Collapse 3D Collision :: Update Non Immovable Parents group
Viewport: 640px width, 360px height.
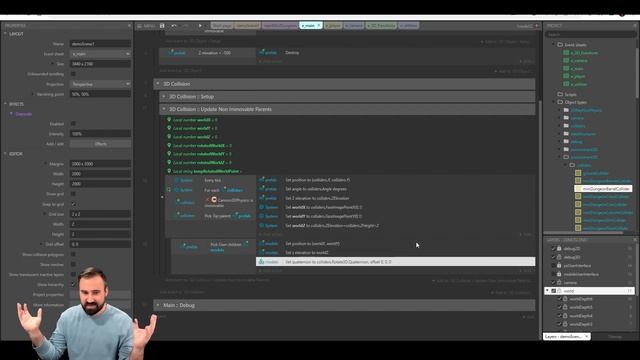pos(164,109)
